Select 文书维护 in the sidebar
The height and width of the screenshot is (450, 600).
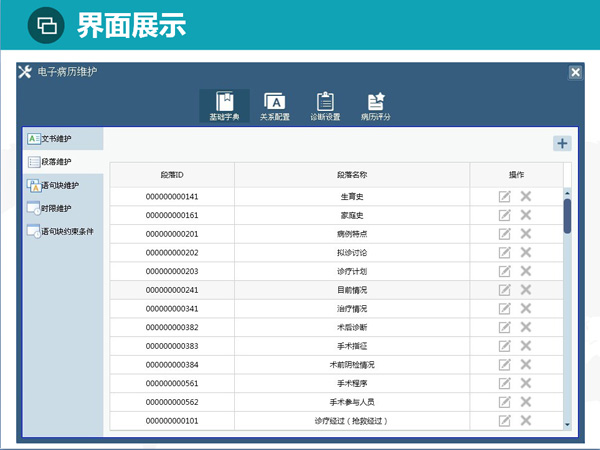(63, 139)
